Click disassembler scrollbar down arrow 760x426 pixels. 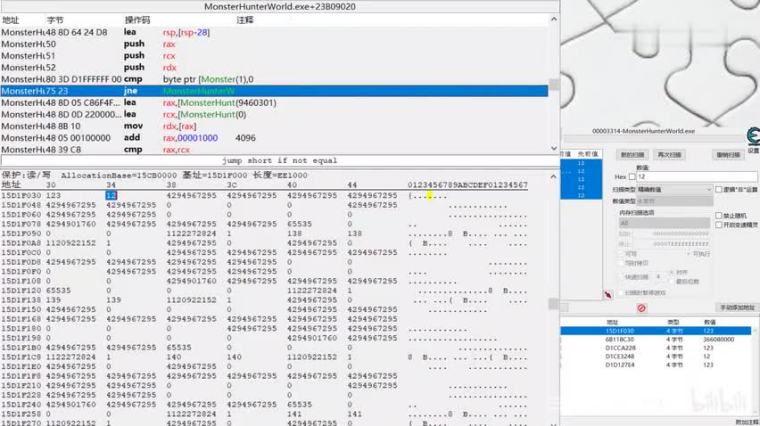coord(554,149)
